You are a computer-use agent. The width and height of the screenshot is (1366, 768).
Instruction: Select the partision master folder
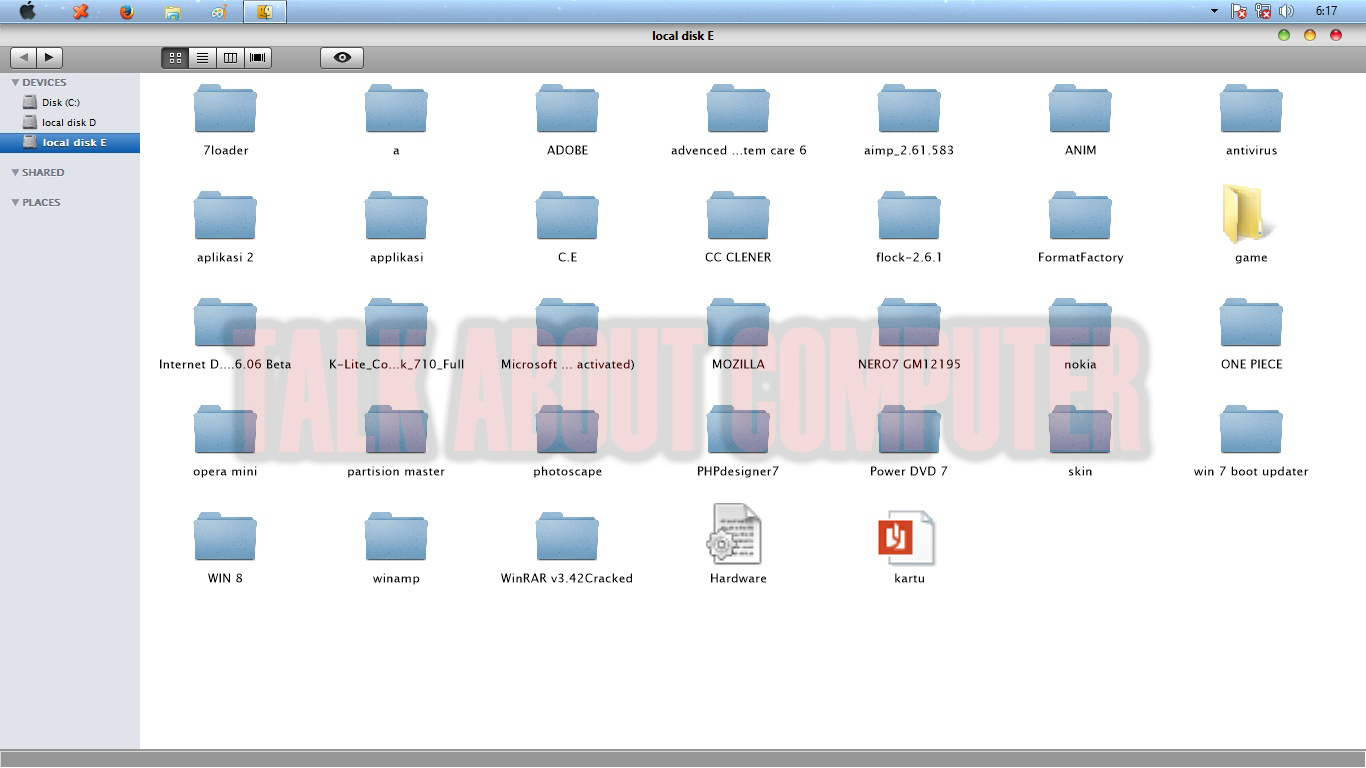click(396, 441)
